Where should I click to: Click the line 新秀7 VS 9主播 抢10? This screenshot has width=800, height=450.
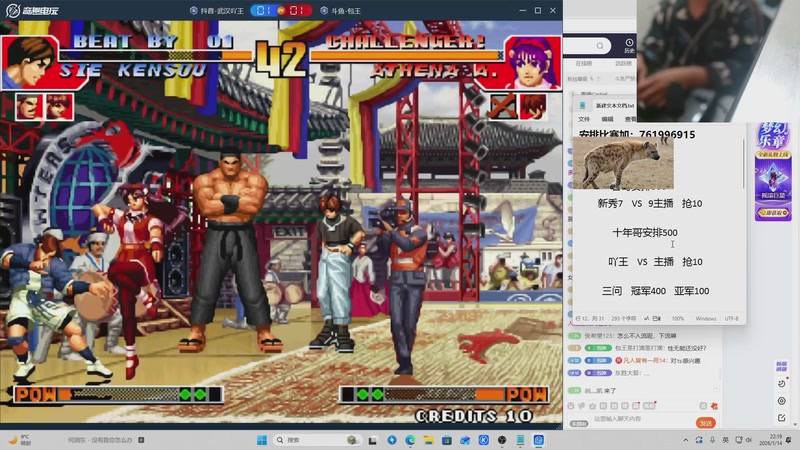point(649,204)
